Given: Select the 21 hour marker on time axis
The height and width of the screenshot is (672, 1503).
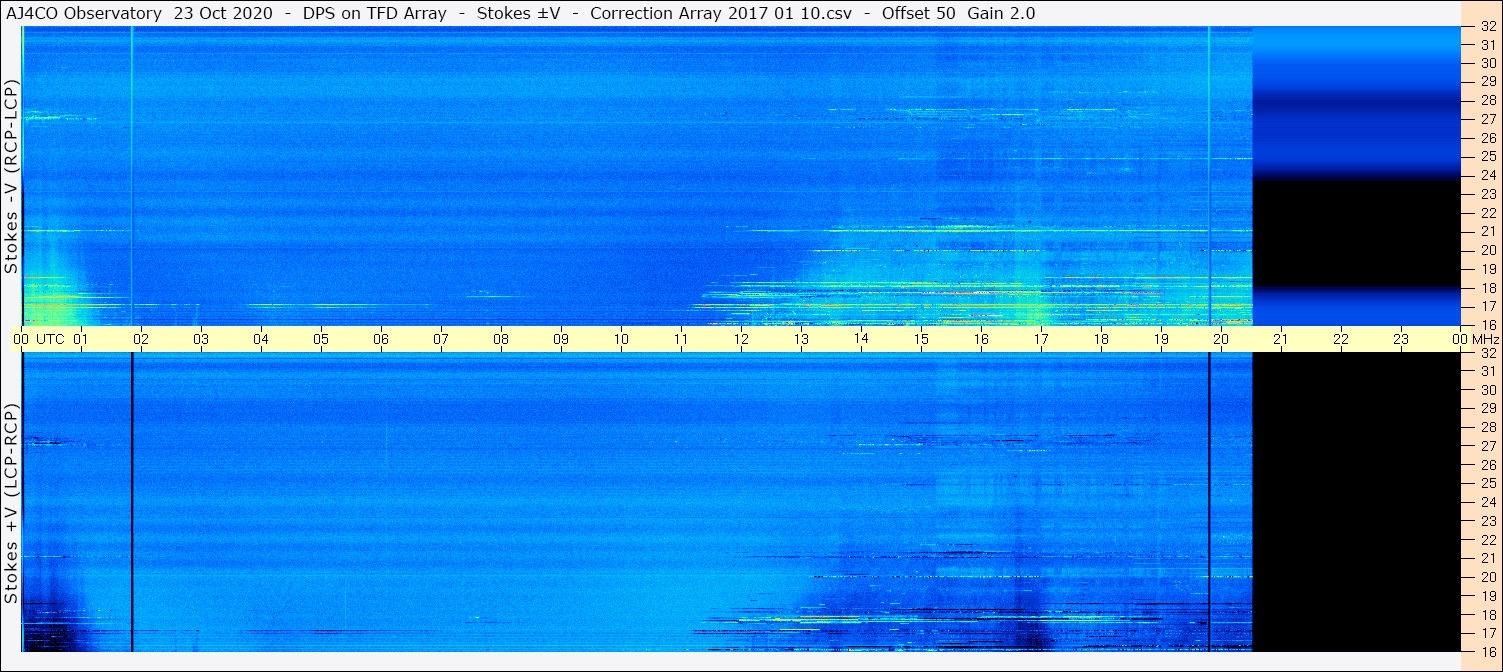Looking at the screenshot, I should click(x=1281, y=339).
